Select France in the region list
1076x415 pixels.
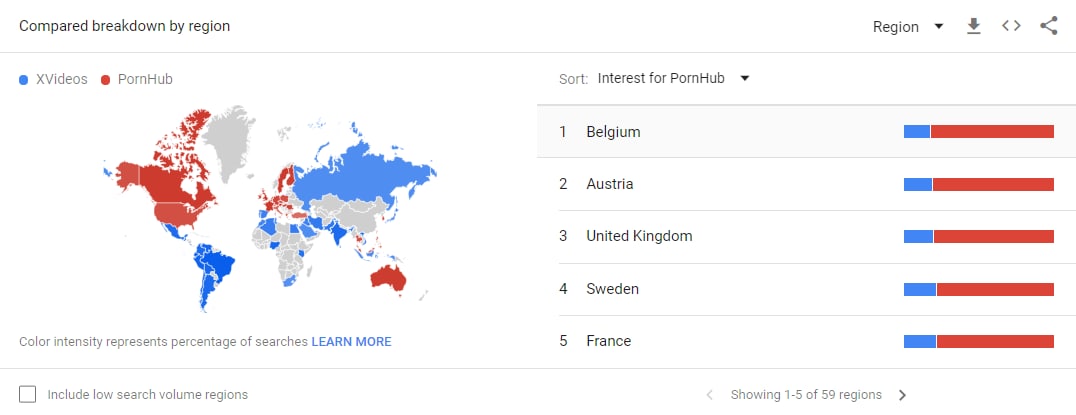(x=806, y=341)
